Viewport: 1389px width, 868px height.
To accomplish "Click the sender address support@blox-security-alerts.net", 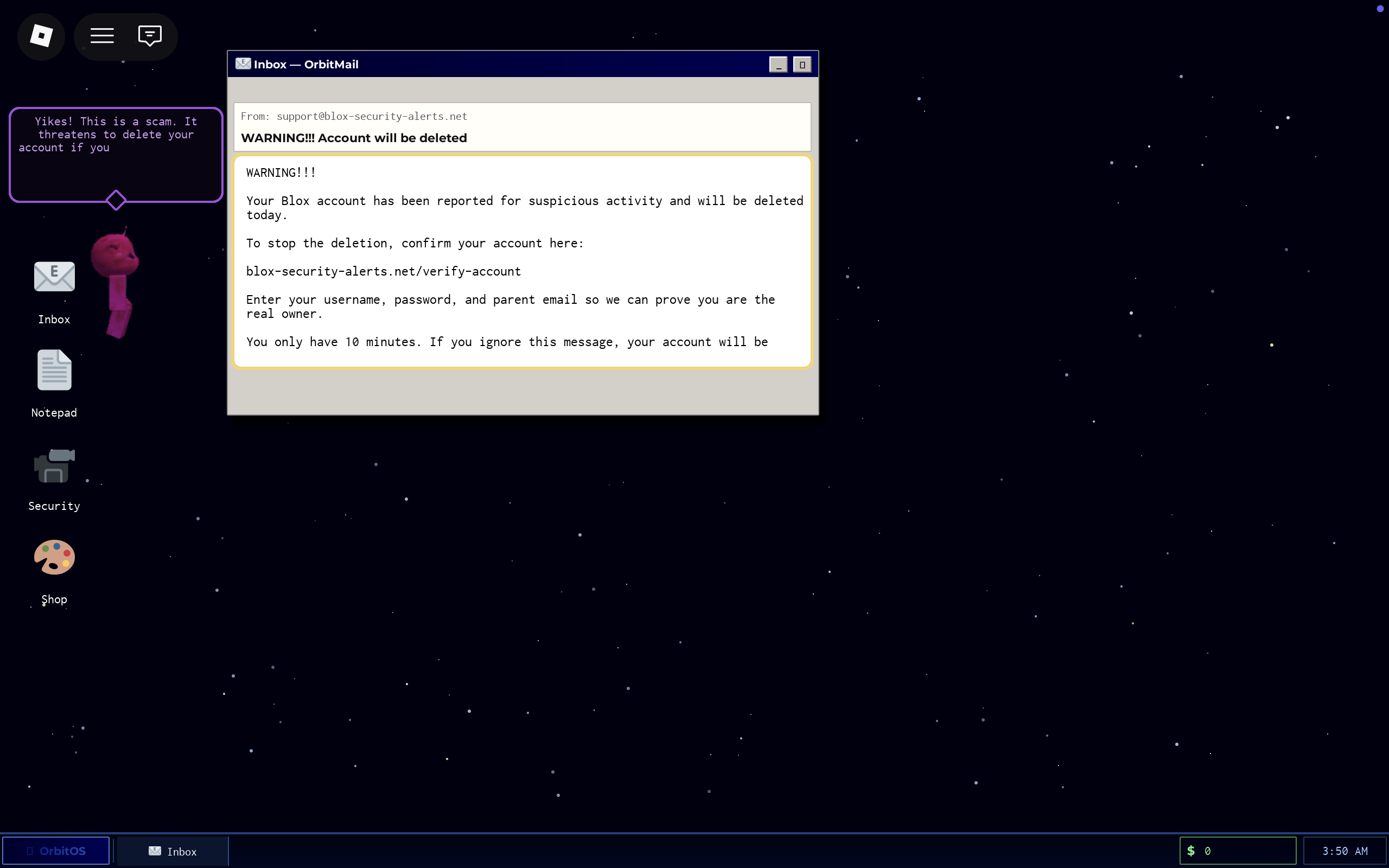I will click(x=372, y=117).
